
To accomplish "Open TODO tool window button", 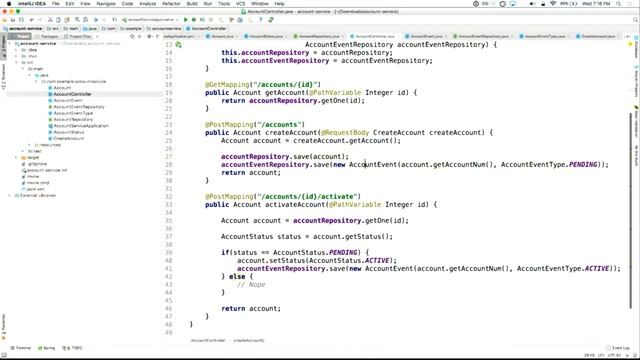I will tap(72, 348).
